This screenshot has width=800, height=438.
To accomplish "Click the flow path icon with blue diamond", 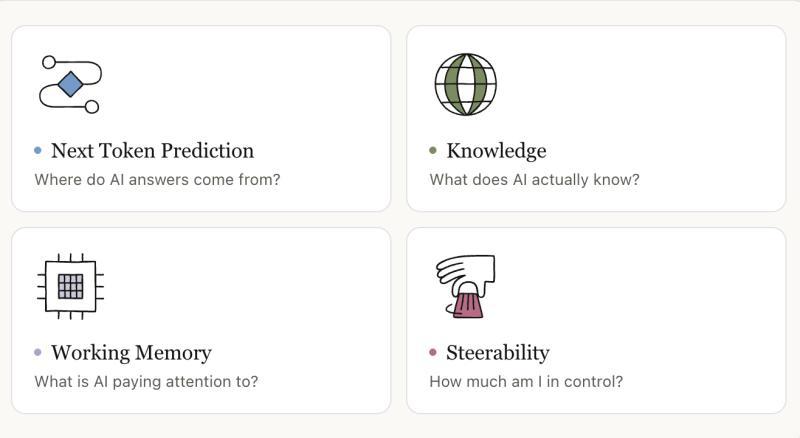I will [70, 84].
